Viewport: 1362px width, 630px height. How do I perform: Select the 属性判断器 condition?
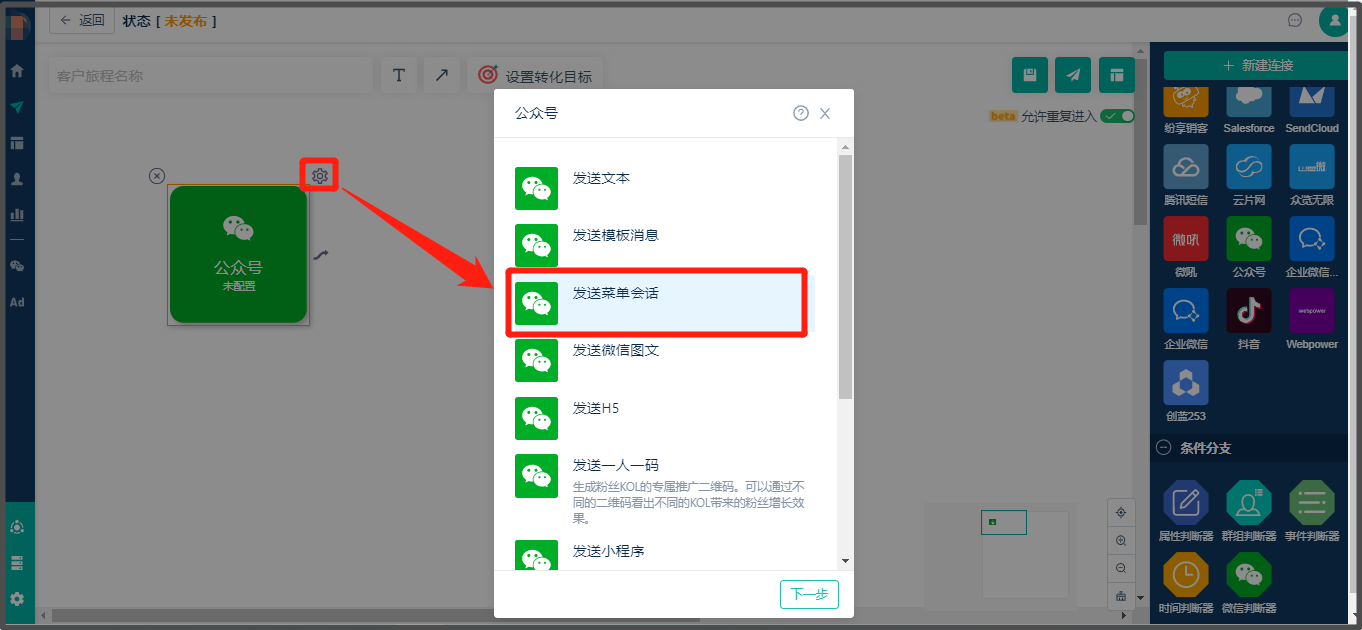1186,503
